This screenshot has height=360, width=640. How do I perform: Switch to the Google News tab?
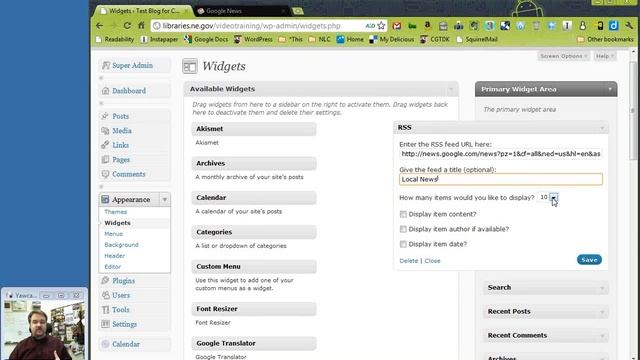tap(241, 11)
